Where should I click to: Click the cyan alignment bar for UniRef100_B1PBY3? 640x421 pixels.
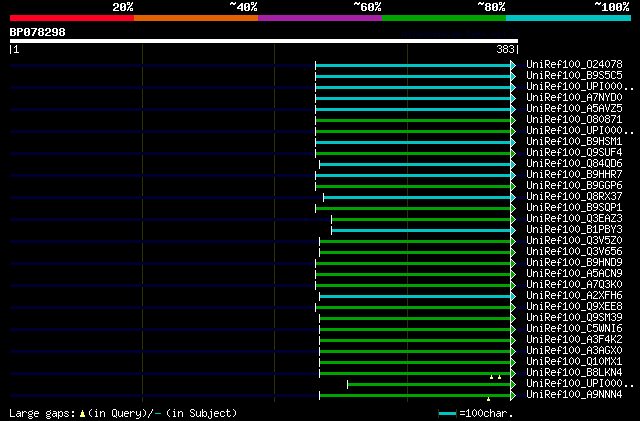click(421, 231)
